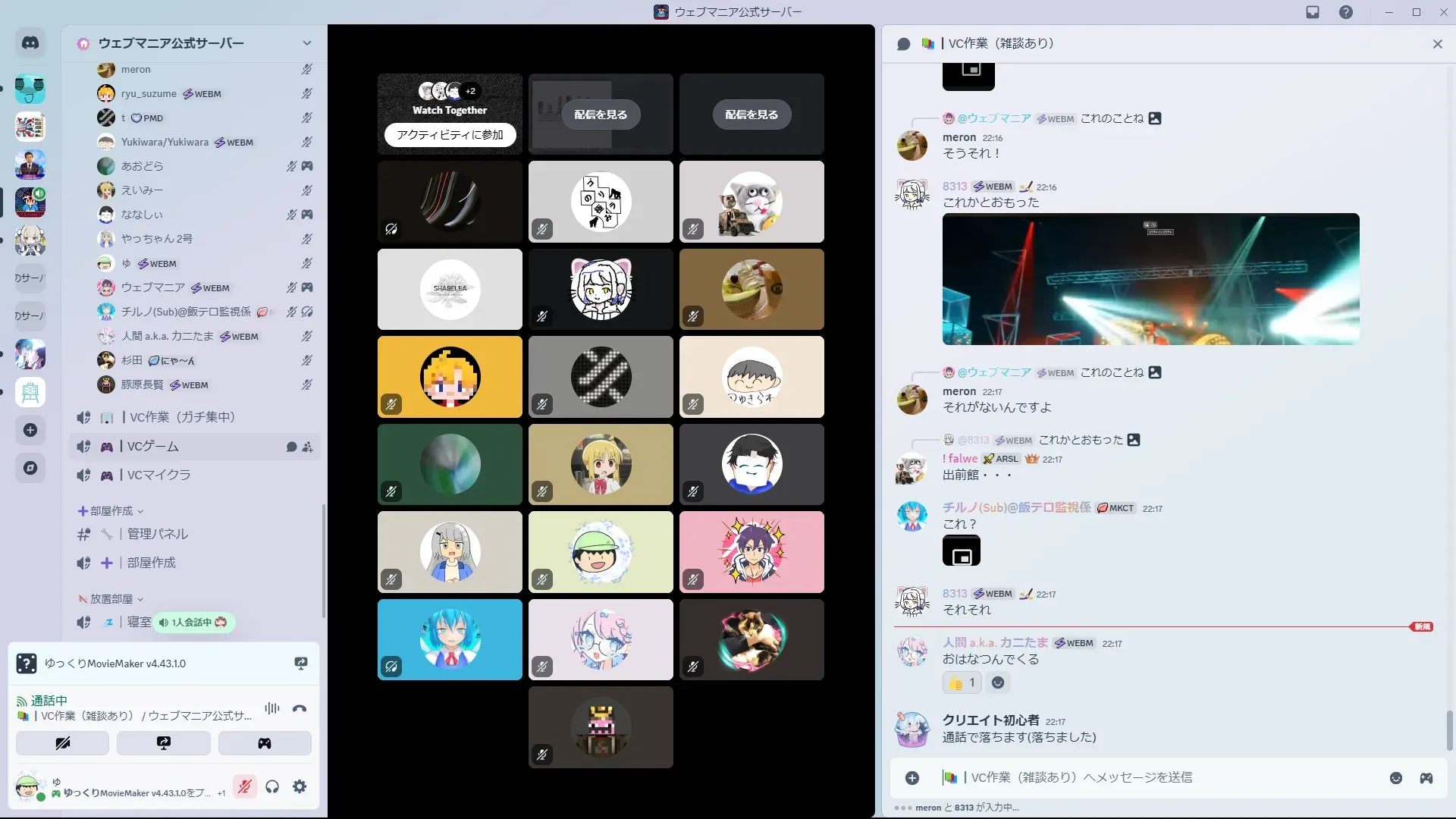Click the middle 配信を見る button
The height and width of the screenshot is (819, 1456).
601,115
